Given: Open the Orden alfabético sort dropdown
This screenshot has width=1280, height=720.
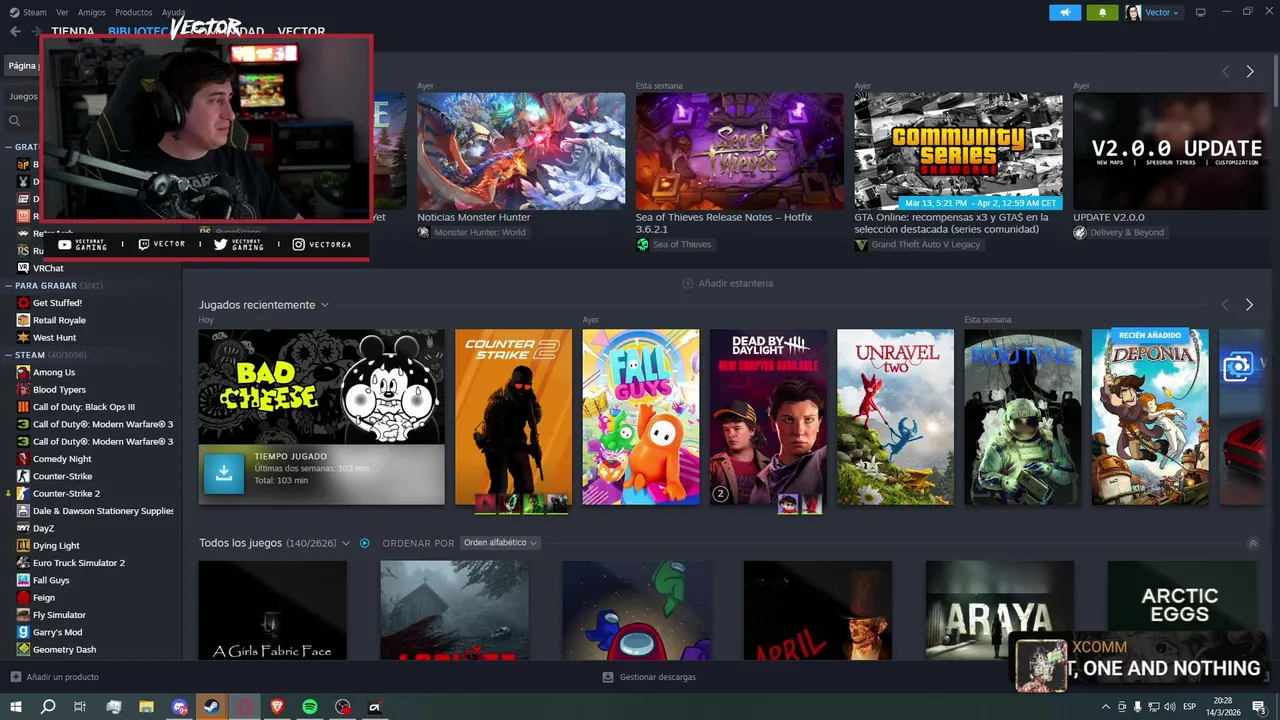Looking at the screenshot, I should [x=500, y=543].
